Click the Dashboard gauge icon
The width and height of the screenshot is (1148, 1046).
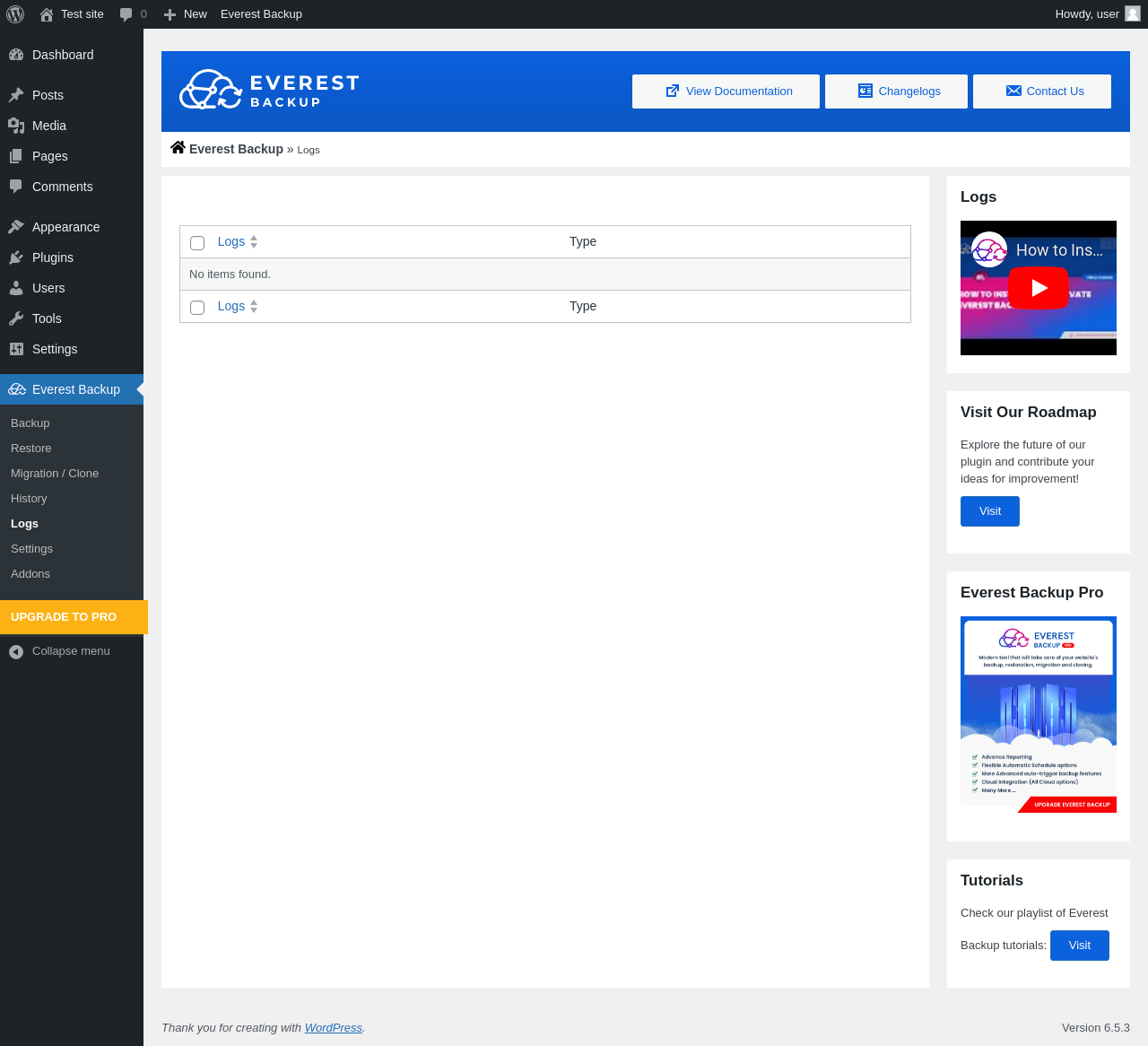(16, 55)
